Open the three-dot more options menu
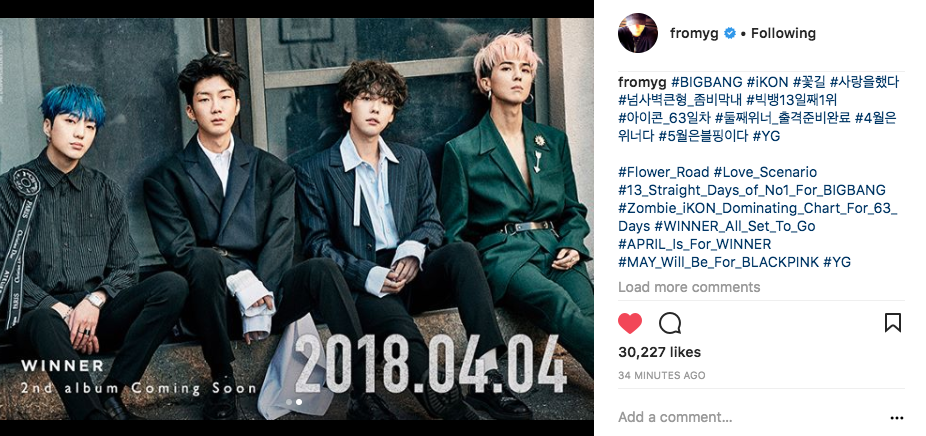Screen dimensions: 926x436 [x=896, y=418]
